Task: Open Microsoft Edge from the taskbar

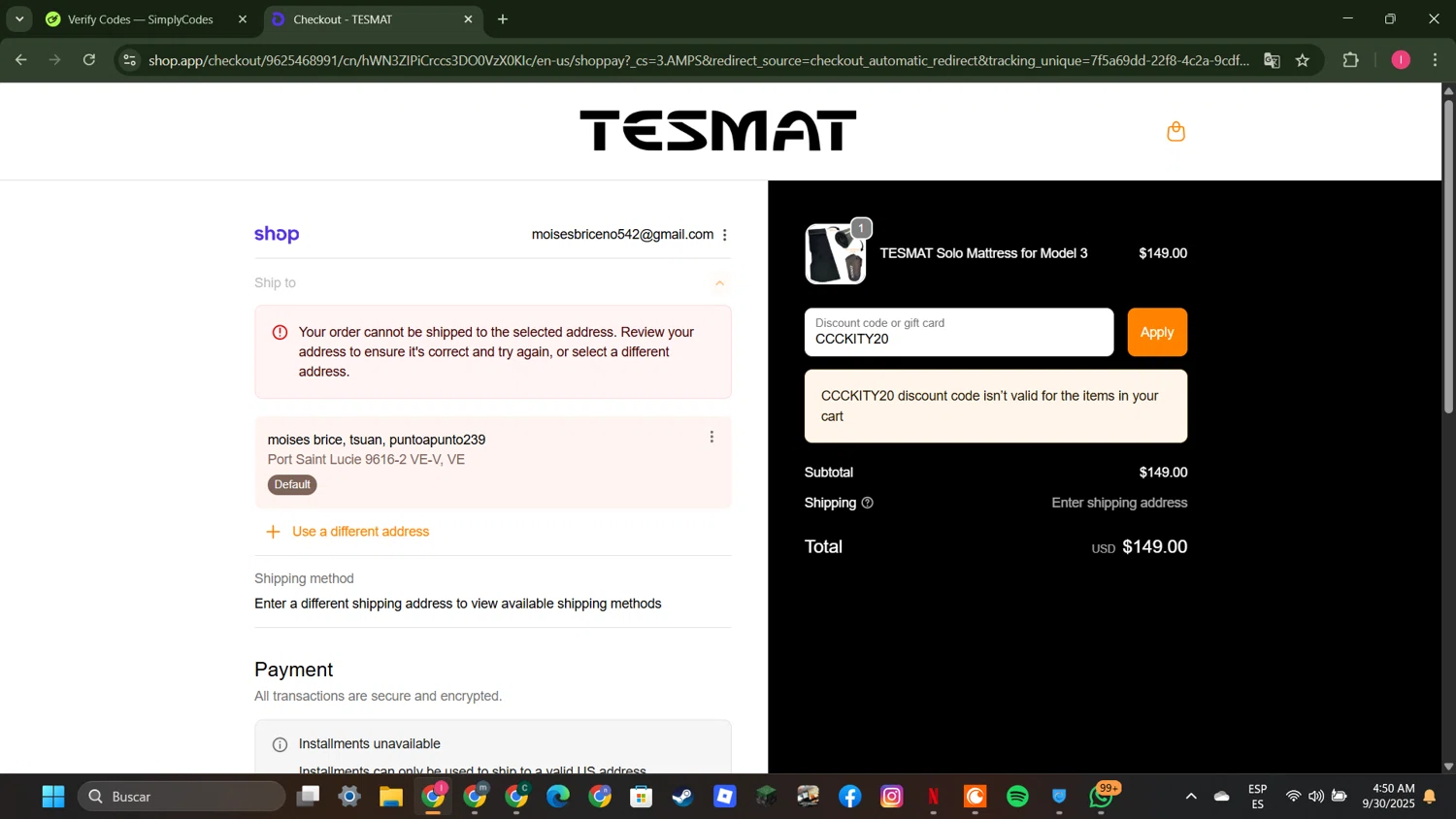Action: point(558,797)
